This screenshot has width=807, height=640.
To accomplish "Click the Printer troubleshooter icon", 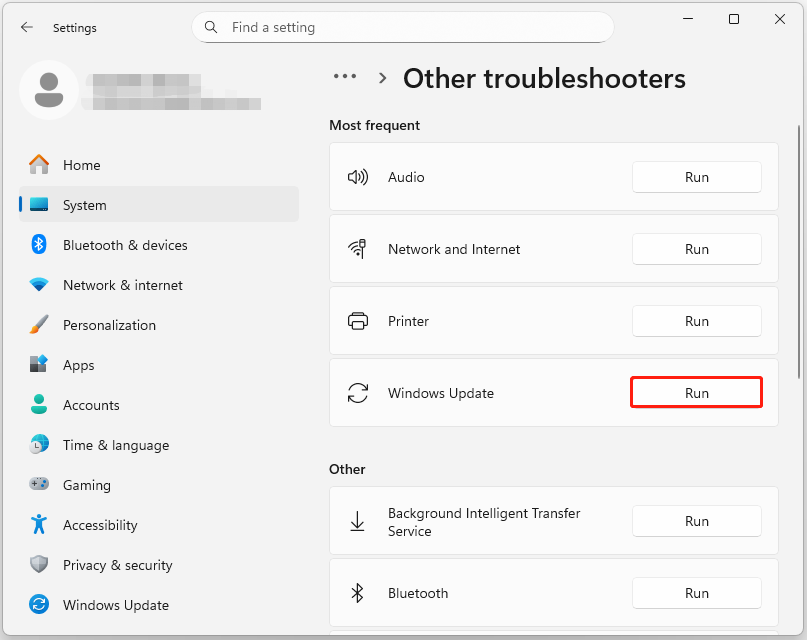I will [x=359, y=320].
